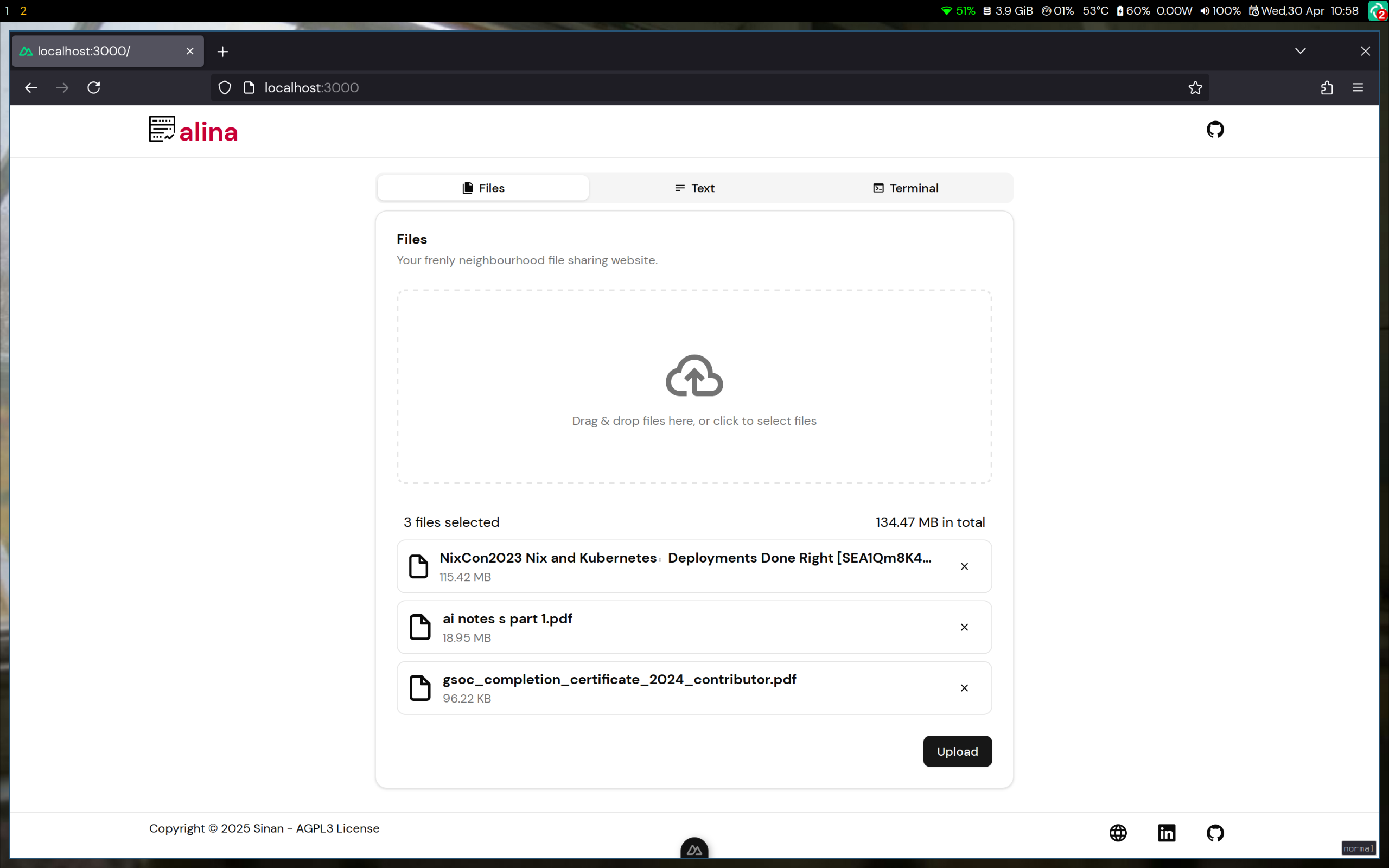Switch to the Text tab

click(694, 188)
